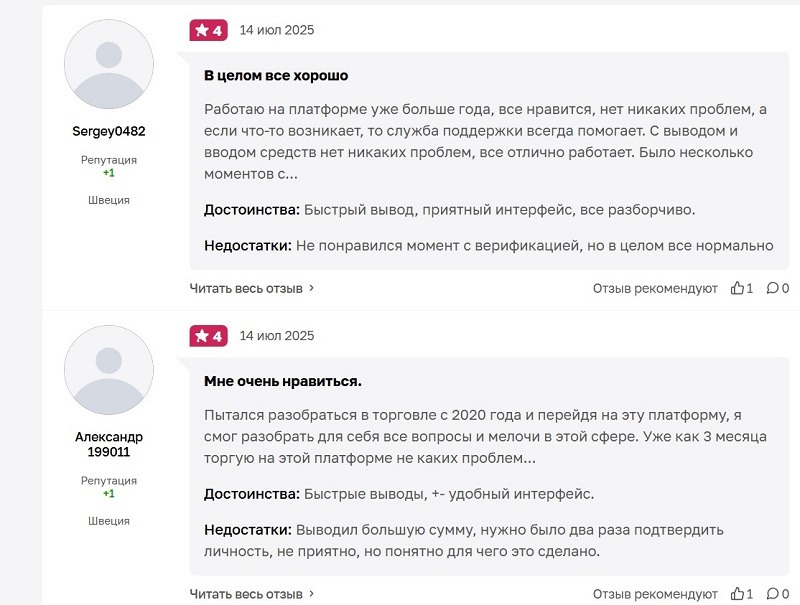Click the +1 reputation under Александр 199011
This screenshot has width=800, height=605.
108,494
